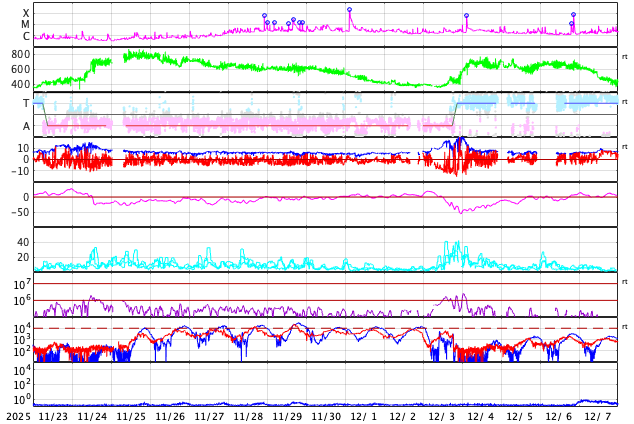Click the C flare class axis label
The width and height of the screenshot is (634, 424).
pos(26,36)
